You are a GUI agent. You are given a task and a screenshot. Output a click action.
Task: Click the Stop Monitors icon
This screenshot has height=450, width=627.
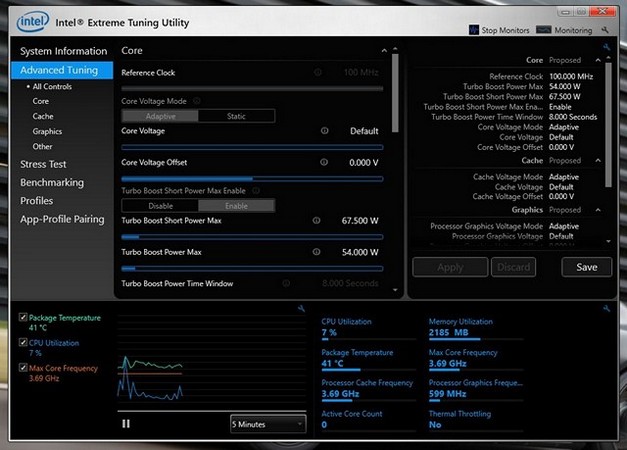473,30
